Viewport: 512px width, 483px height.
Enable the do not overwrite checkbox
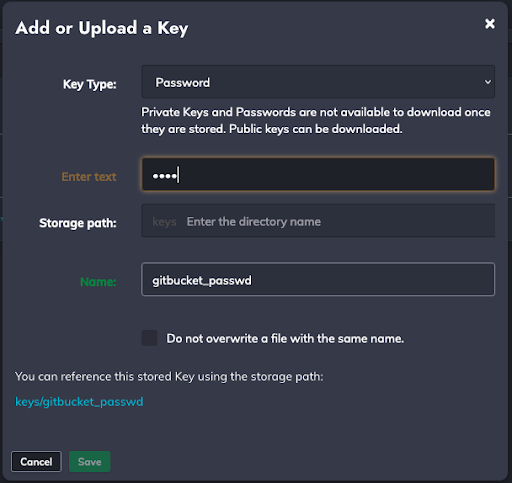click(x=149, y=338)
